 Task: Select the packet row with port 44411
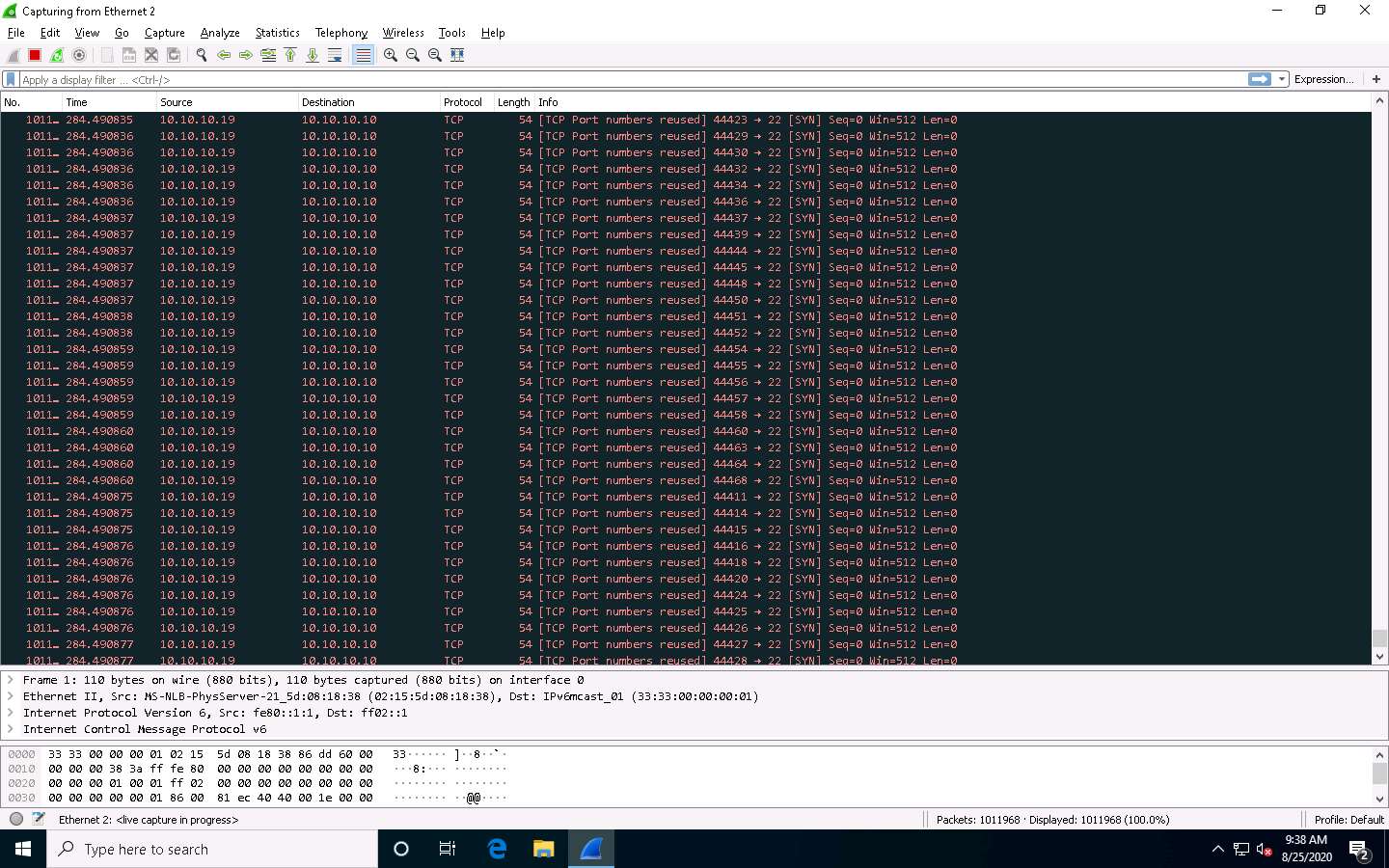tap(686, 497)
